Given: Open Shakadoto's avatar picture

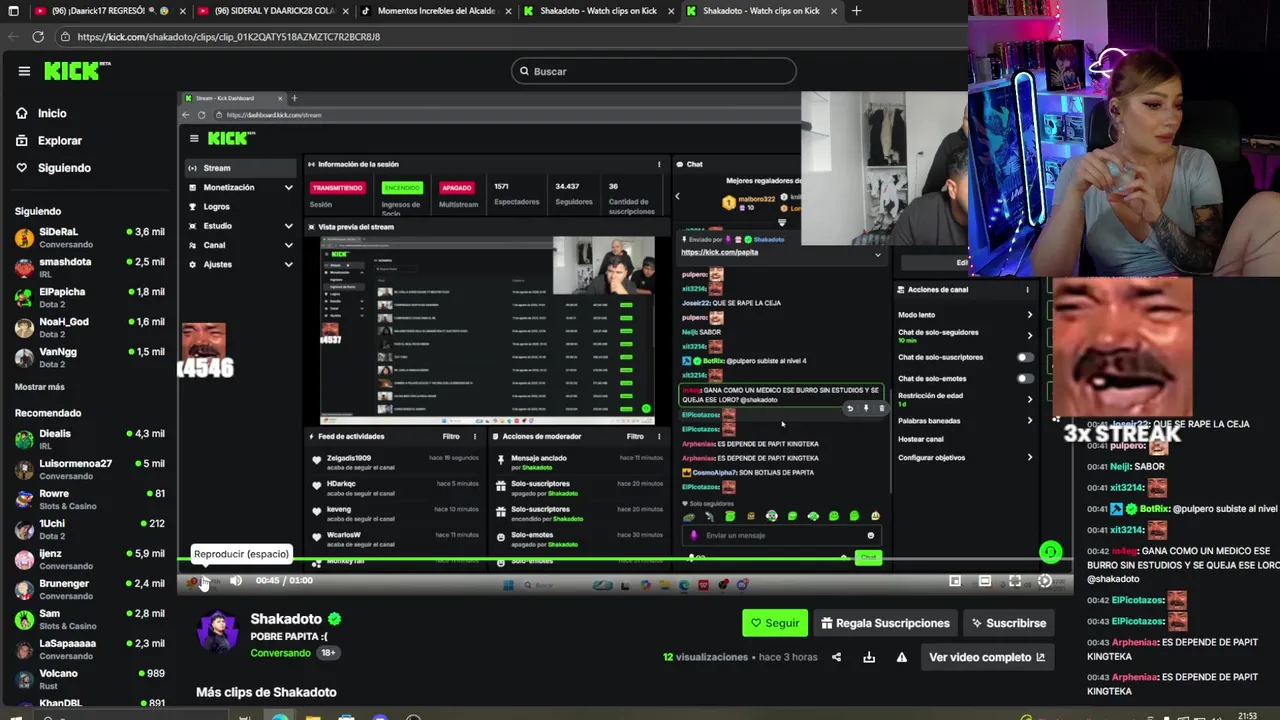Looking at the screenshot, I should pos(218,632).
